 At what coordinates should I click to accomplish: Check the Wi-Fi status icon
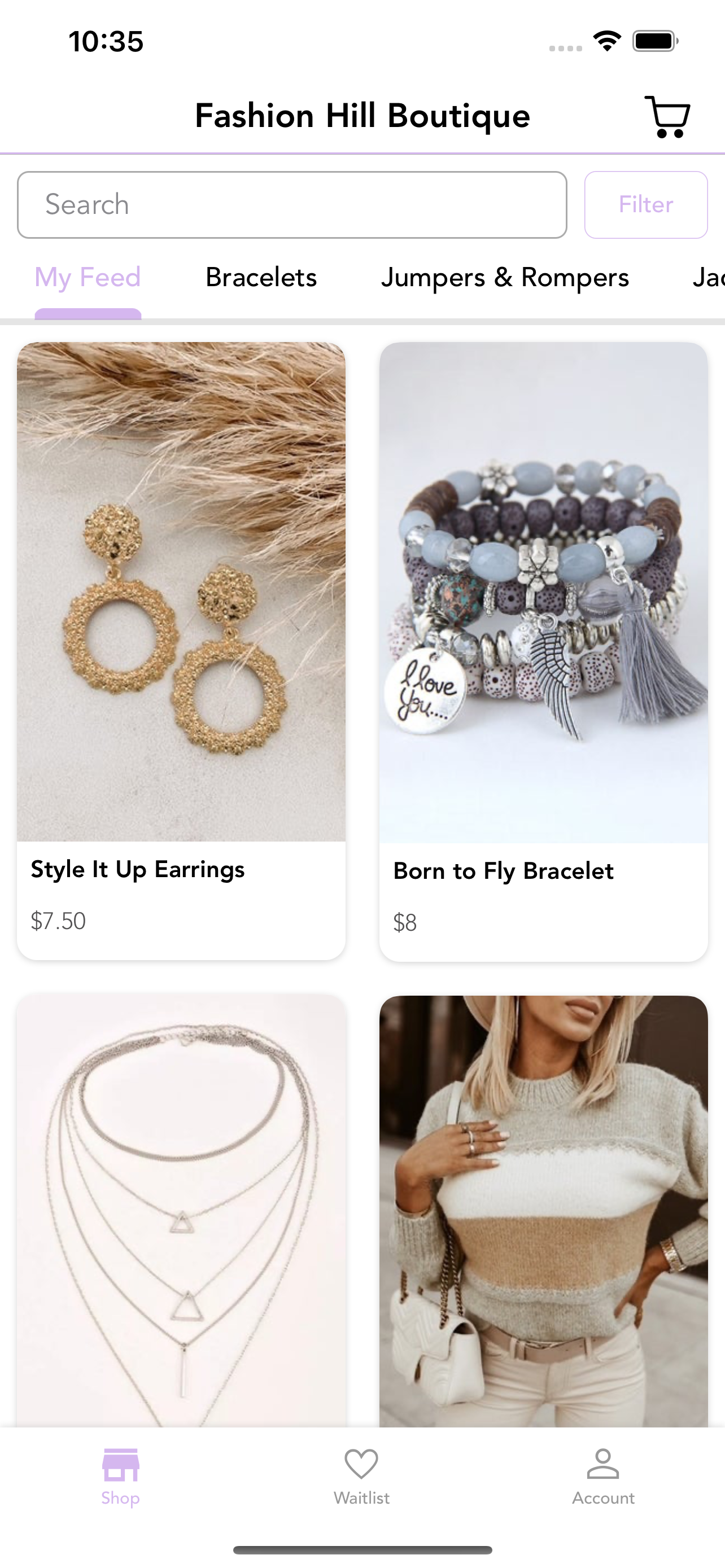[x=607, y=41]
